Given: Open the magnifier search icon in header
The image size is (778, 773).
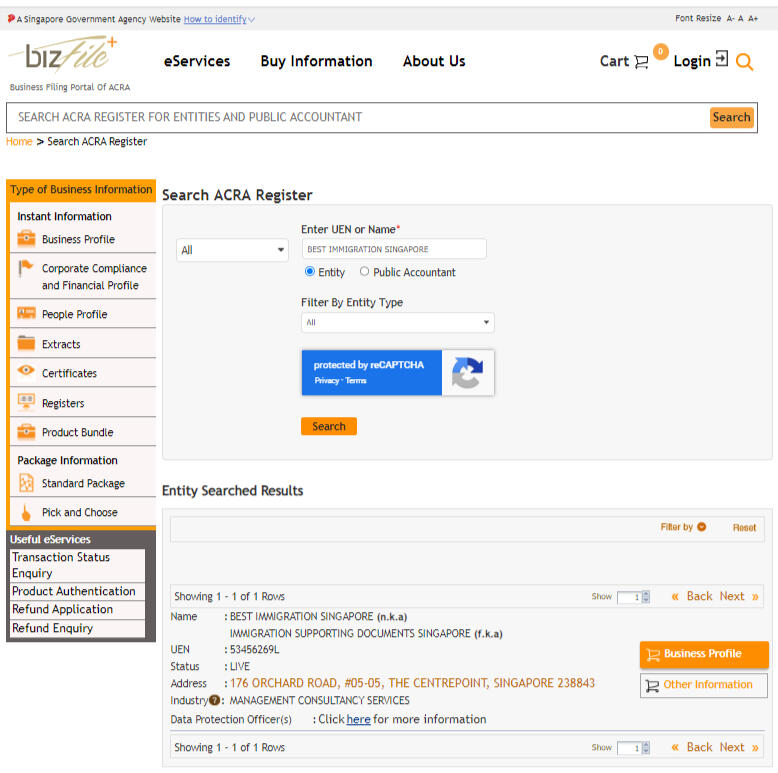Looking at the screenshot, I should coord(744,62).
